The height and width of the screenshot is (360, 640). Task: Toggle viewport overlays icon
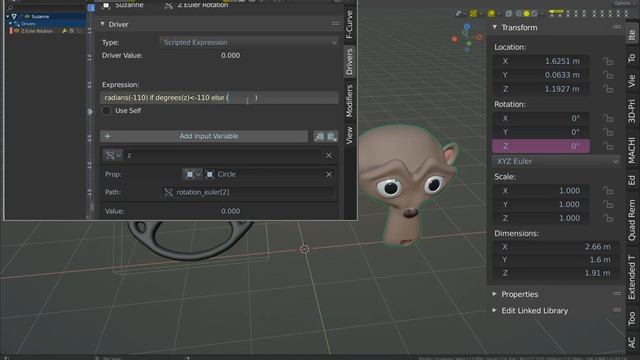pyautogui.click(x=491, y=13)
